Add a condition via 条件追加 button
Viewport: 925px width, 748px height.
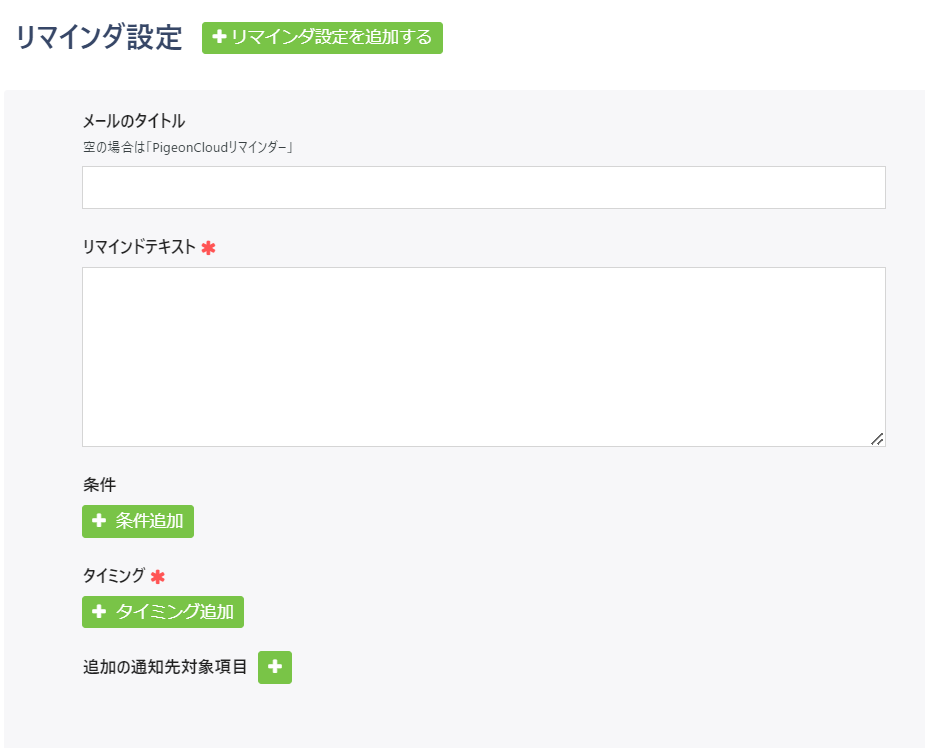140,521
